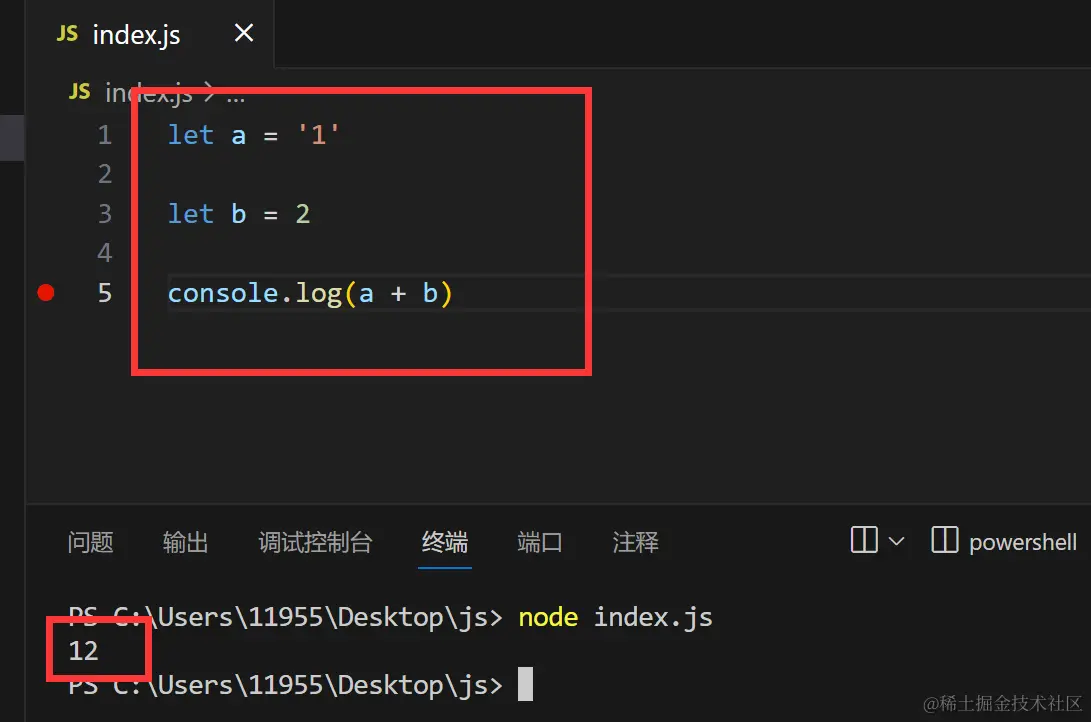The height and width of the screenshot is (722, 1091).
Task: Click the split terminal icon
Action: pos(864,540)
